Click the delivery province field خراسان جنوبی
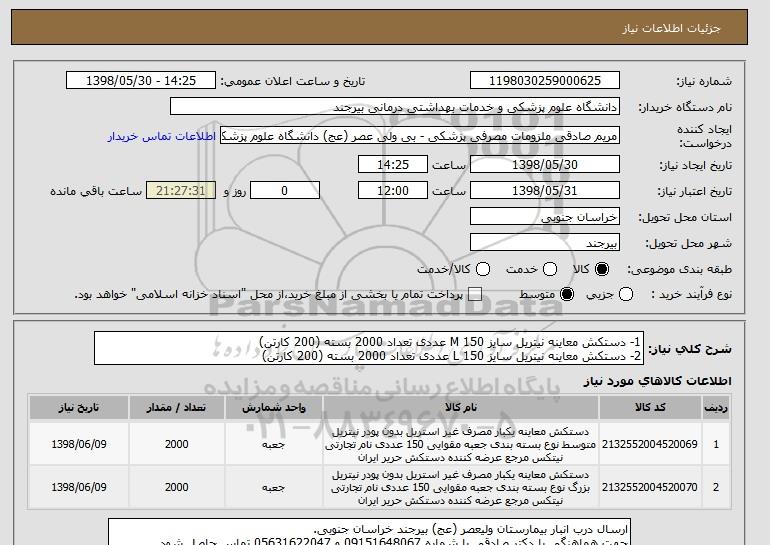 pos(545,217)
